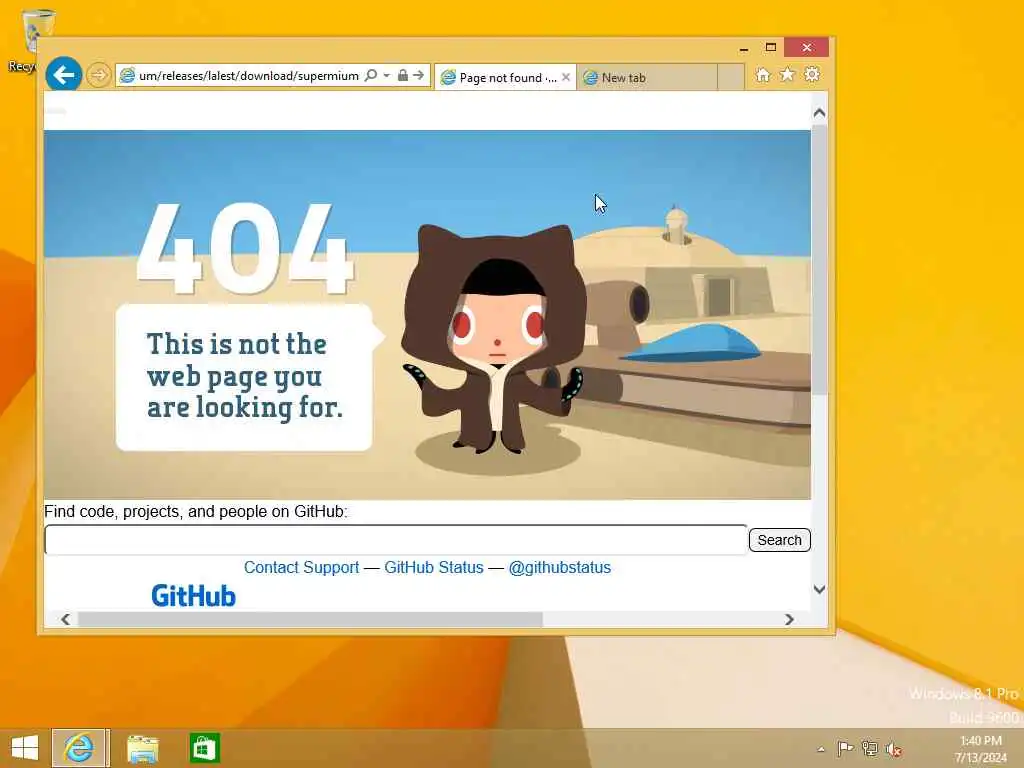Close the Internet Explorer window
This screenshot has height=768, width=1024.
coord(807,47)
